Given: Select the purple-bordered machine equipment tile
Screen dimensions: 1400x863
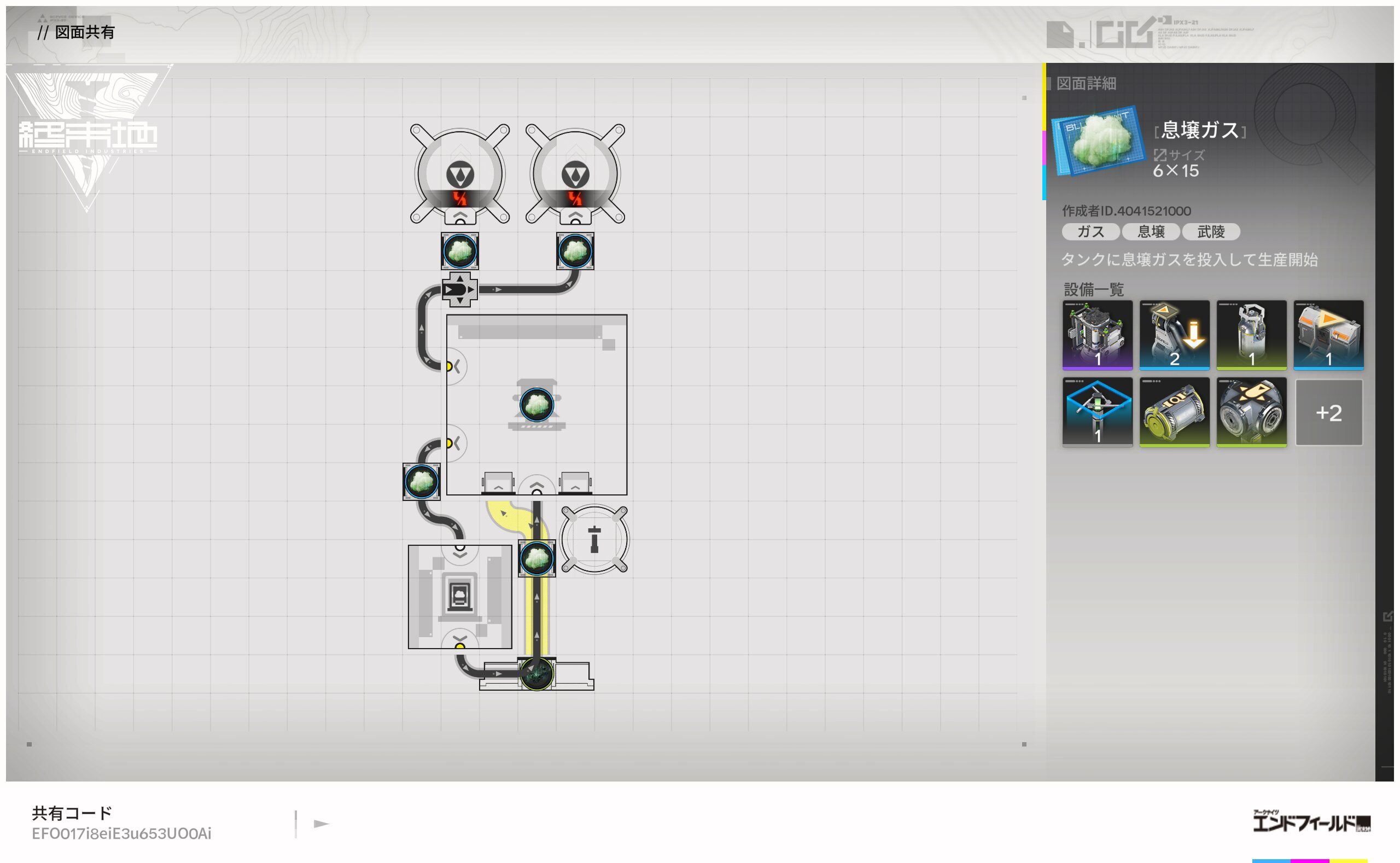Looking at the screenshot, I should tap(1098, 335).
